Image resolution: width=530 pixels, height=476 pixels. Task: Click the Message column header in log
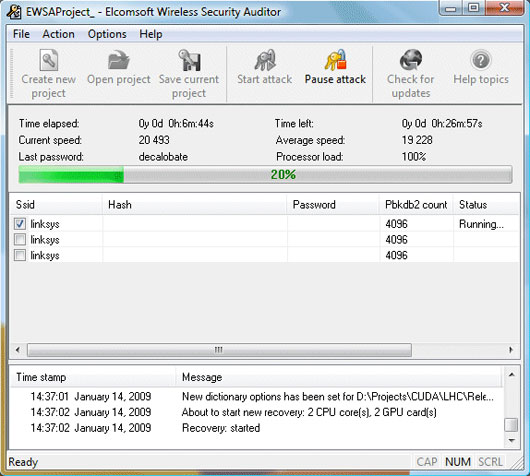(x=339, y=377)
